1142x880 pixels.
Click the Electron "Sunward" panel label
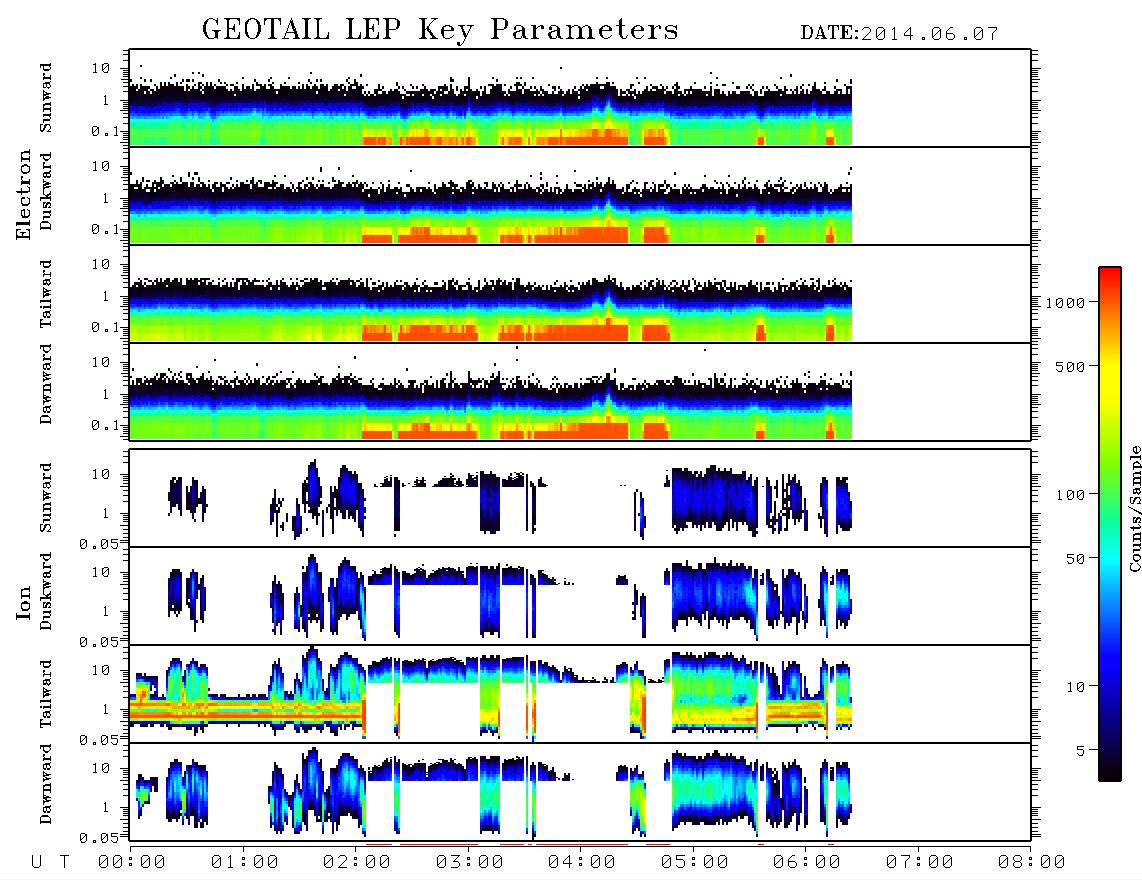click(x=46, y=98)
